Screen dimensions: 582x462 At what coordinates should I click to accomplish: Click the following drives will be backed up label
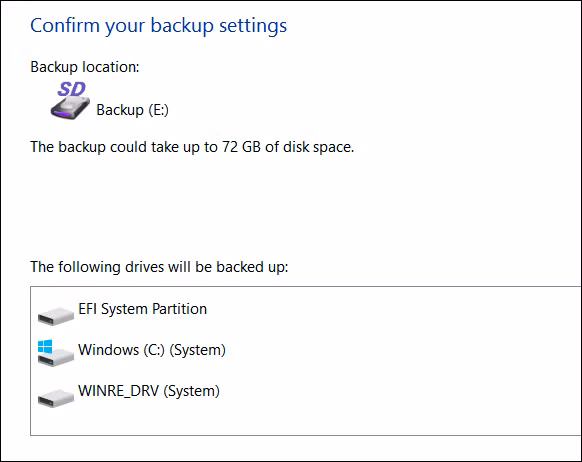click(x=159, y=267)
